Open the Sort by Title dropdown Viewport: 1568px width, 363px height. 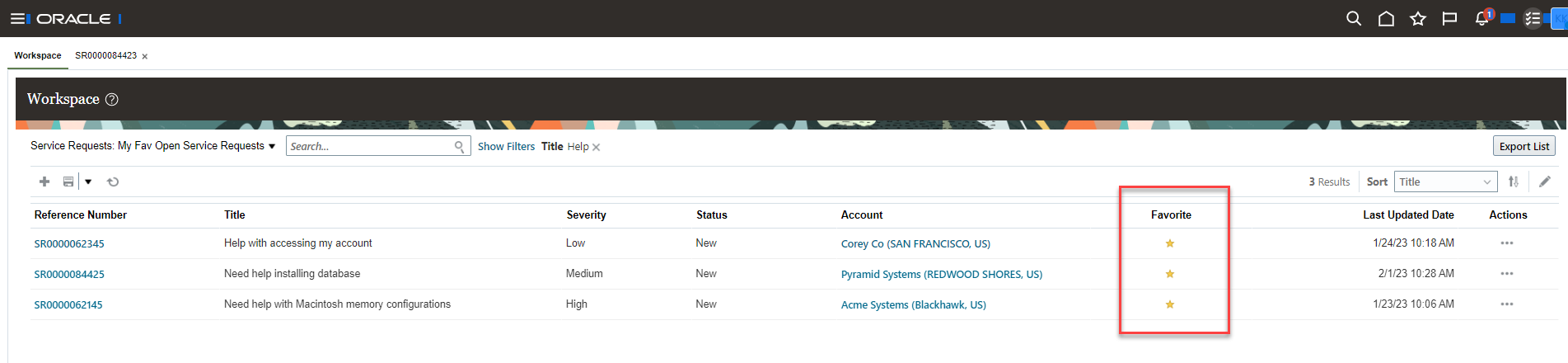(x=1445, y=181)
